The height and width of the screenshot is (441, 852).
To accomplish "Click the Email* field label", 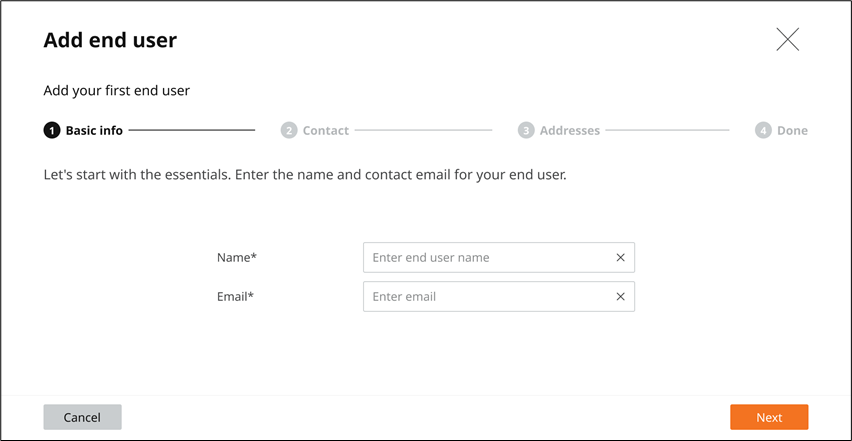I will click(x=235, y=297).
